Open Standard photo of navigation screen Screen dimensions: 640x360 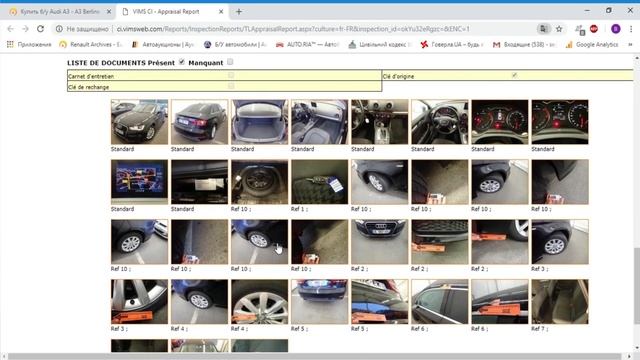point(139,182)
